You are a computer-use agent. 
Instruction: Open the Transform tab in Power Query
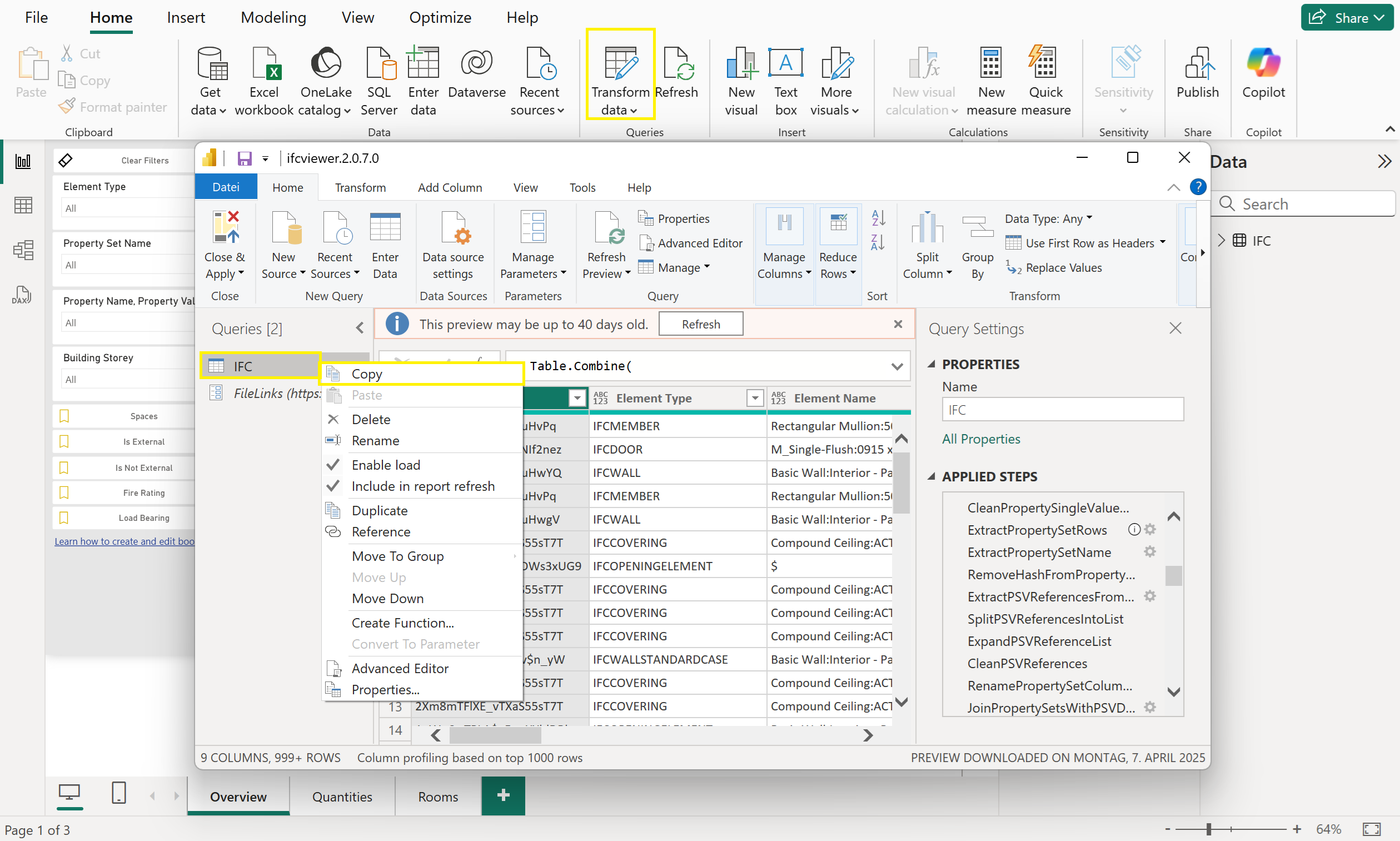[x=360, y=187]
